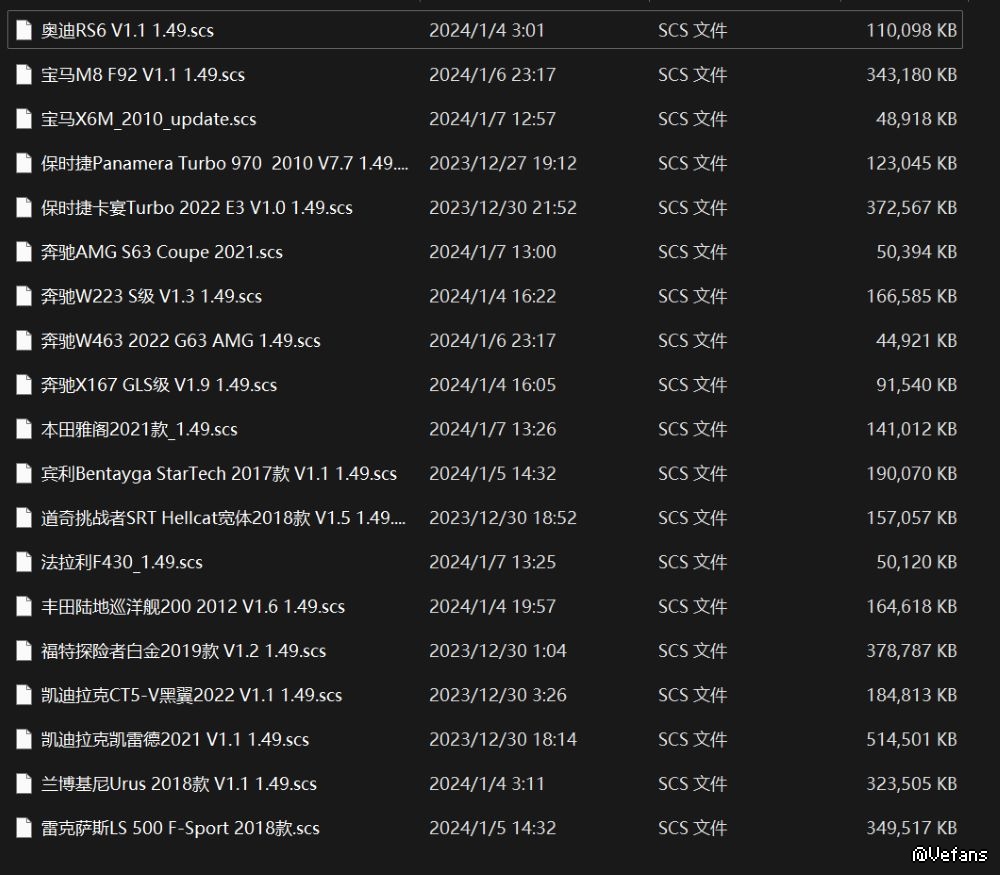Click the file icon of 本田雅阁2021款_1.49.scs
The height and width of the screenshot is (875, 1000).
[x=25, y=429]
